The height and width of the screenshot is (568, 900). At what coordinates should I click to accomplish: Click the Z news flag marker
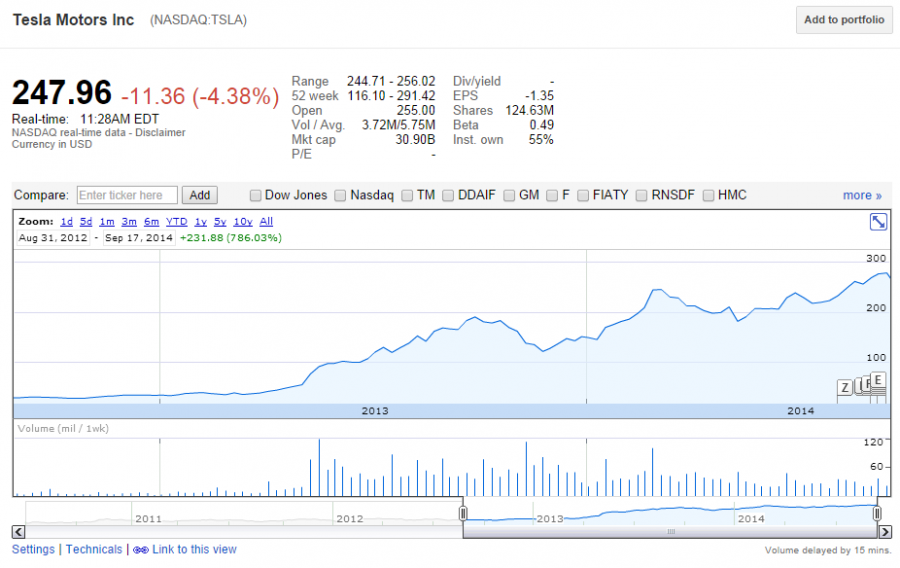point(844,387)
